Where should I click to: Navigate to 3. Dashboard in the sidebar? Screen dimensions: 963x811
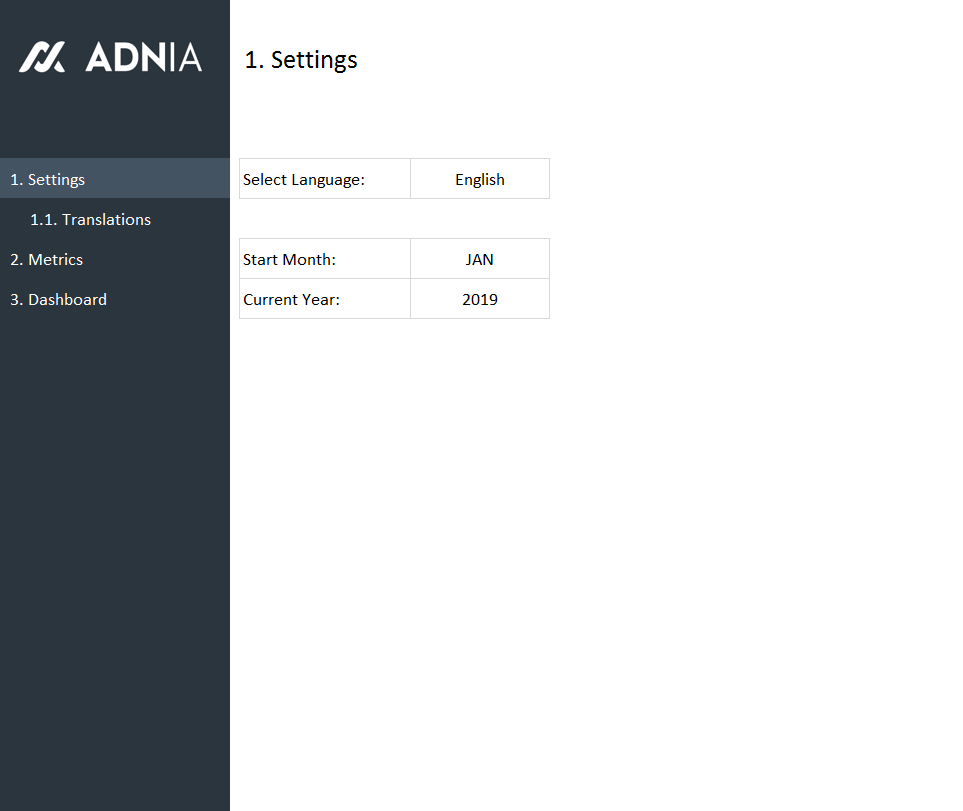coord(58,300)
